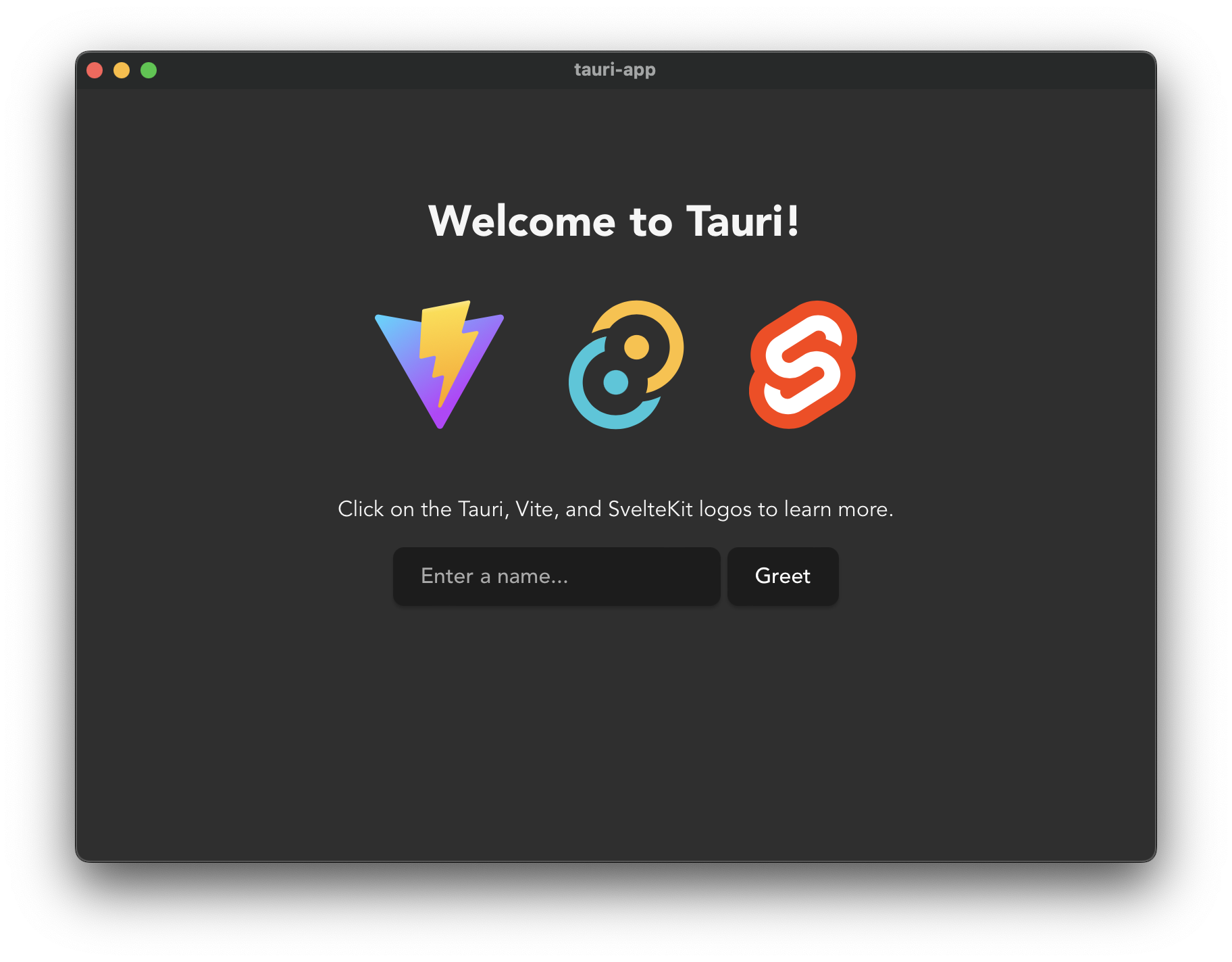Click the Enter a name input field
The width and height of the screenshot is (1232, 962).
pos(556,576)
